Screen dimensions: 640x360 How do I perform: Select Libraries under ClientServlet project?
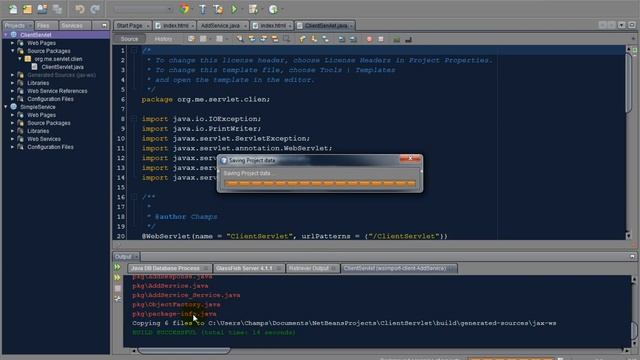point(38,83)
